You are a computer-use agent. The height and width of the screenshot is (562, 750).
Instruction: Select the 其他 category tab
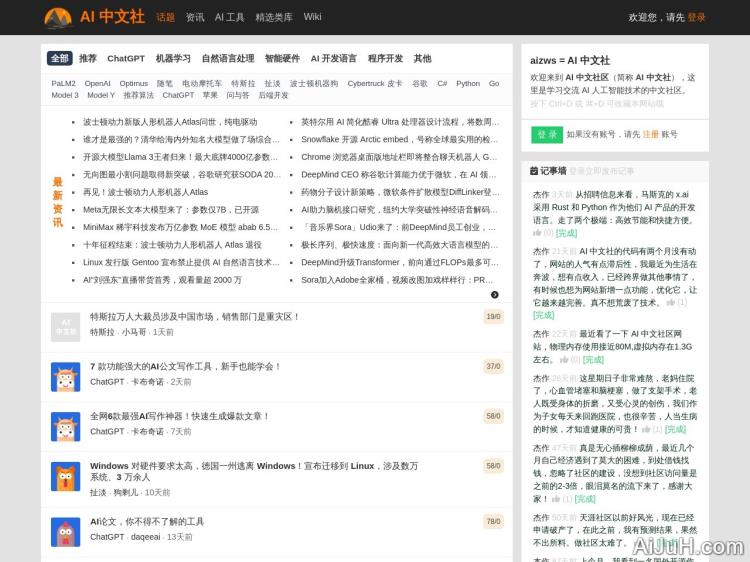(422, 58)
